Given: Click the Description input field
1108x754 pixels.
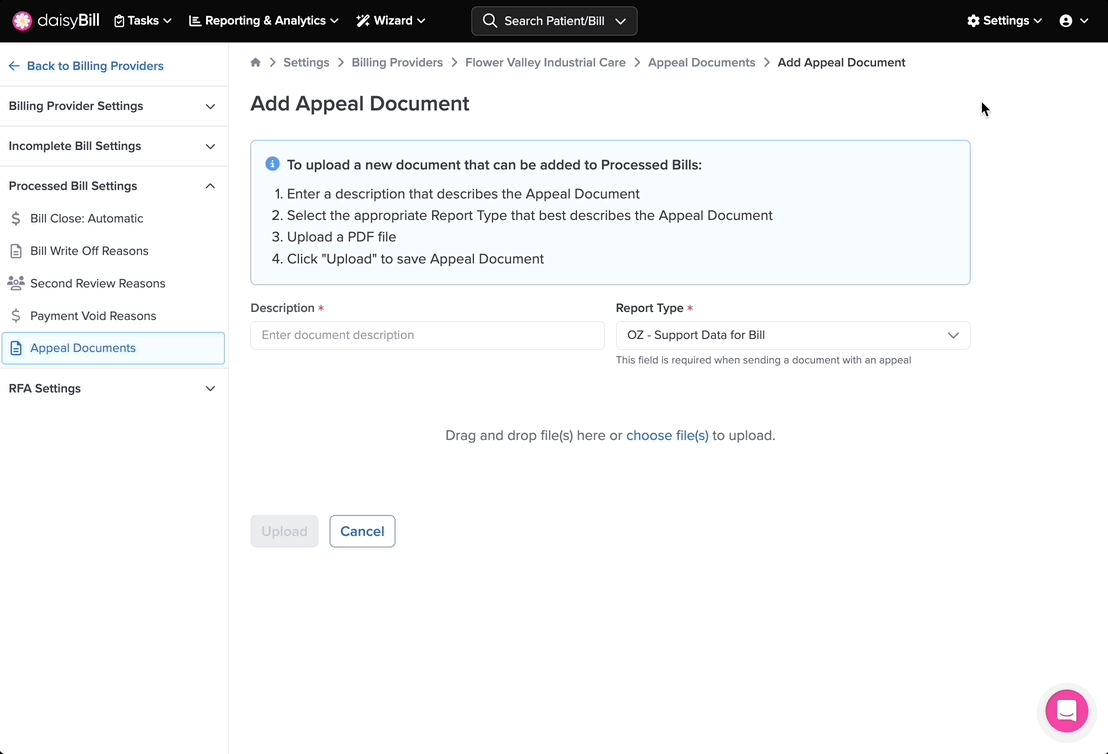Looking at the screenshot, I should [427, 335].
